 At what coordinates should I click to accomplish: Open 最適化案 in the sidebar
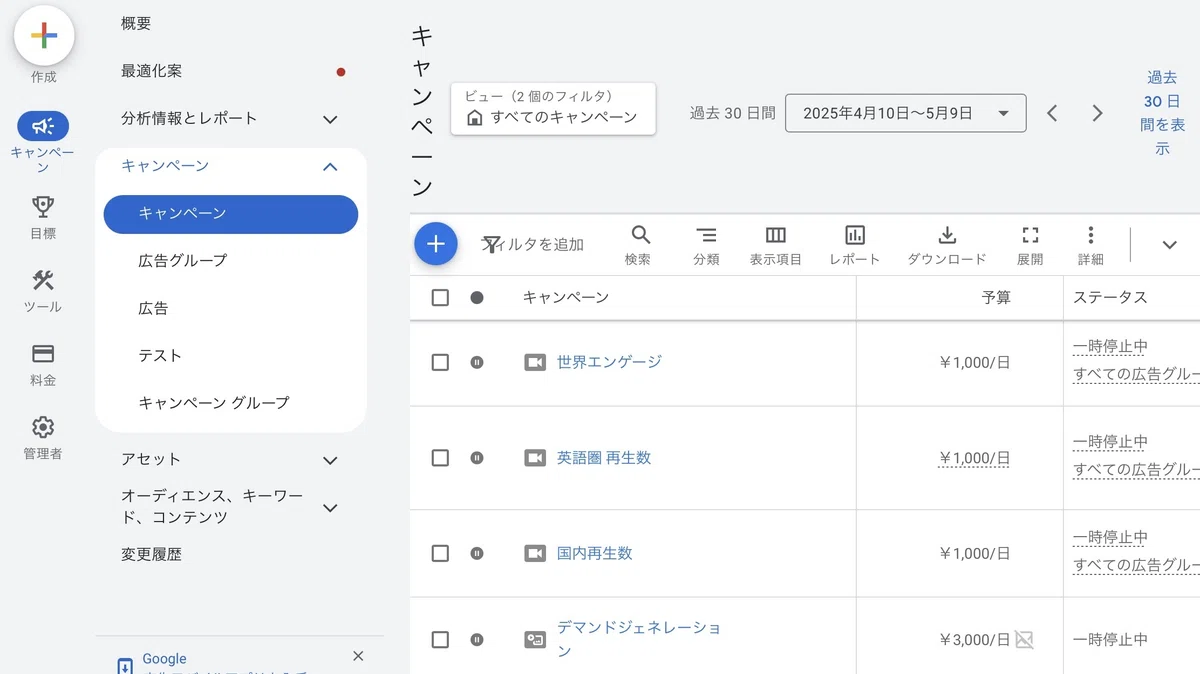152,71
